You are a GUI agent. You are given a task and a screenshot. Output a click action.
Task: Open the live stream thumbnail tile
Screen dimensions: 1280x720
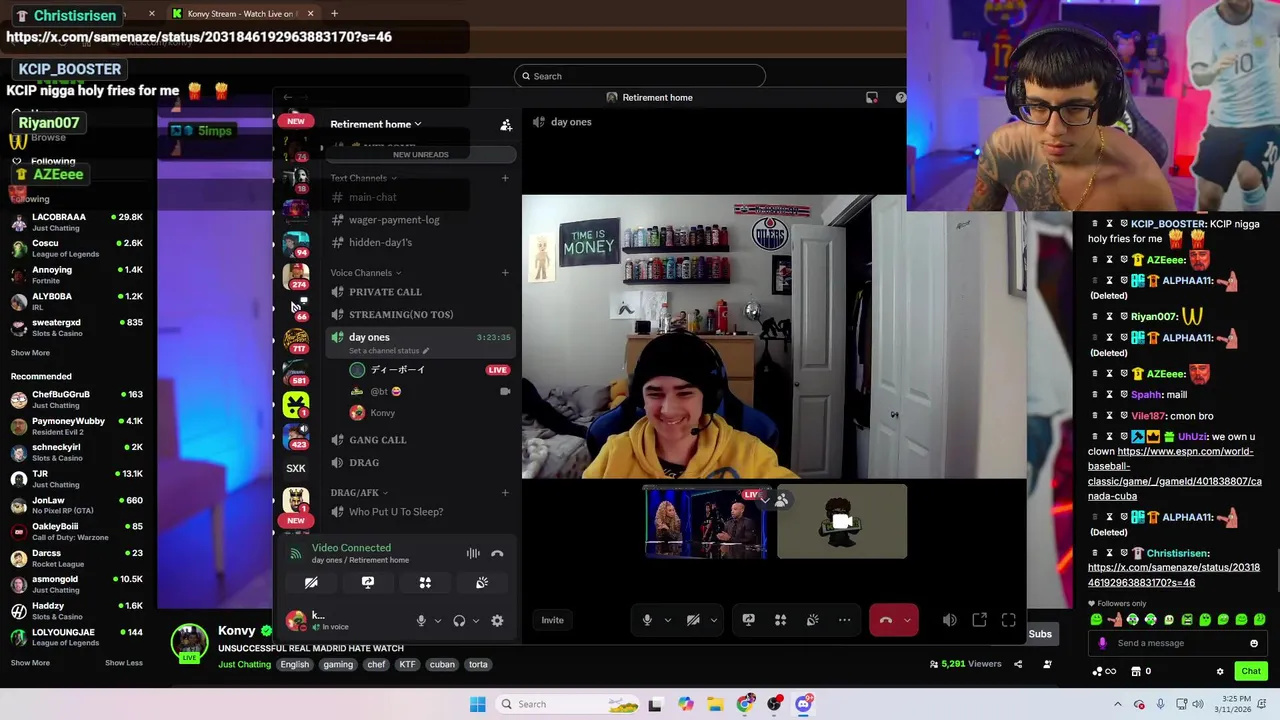point(706,522)
